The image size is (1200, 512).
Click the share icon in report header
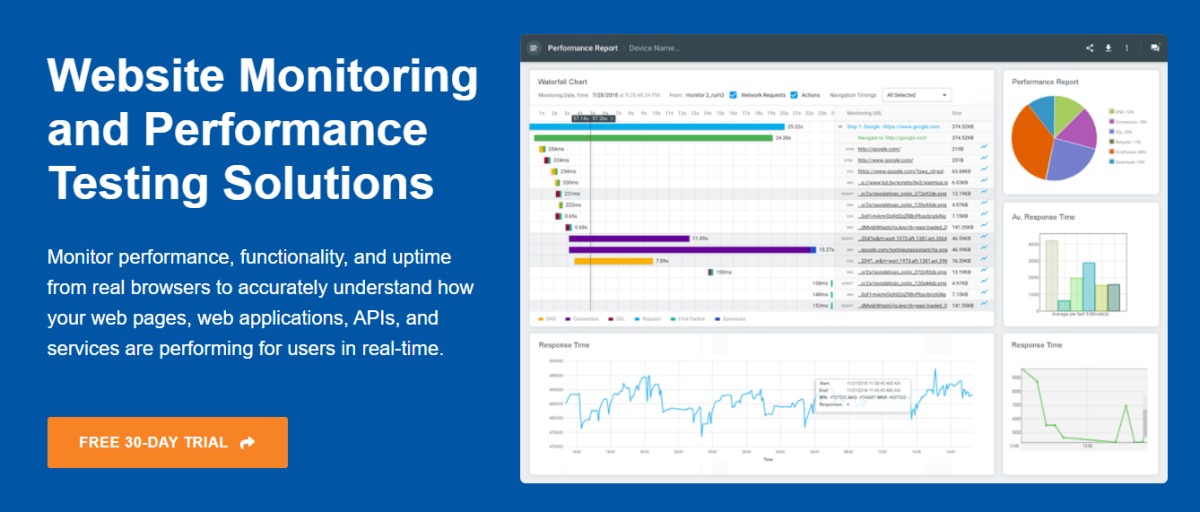point(1089,47)
